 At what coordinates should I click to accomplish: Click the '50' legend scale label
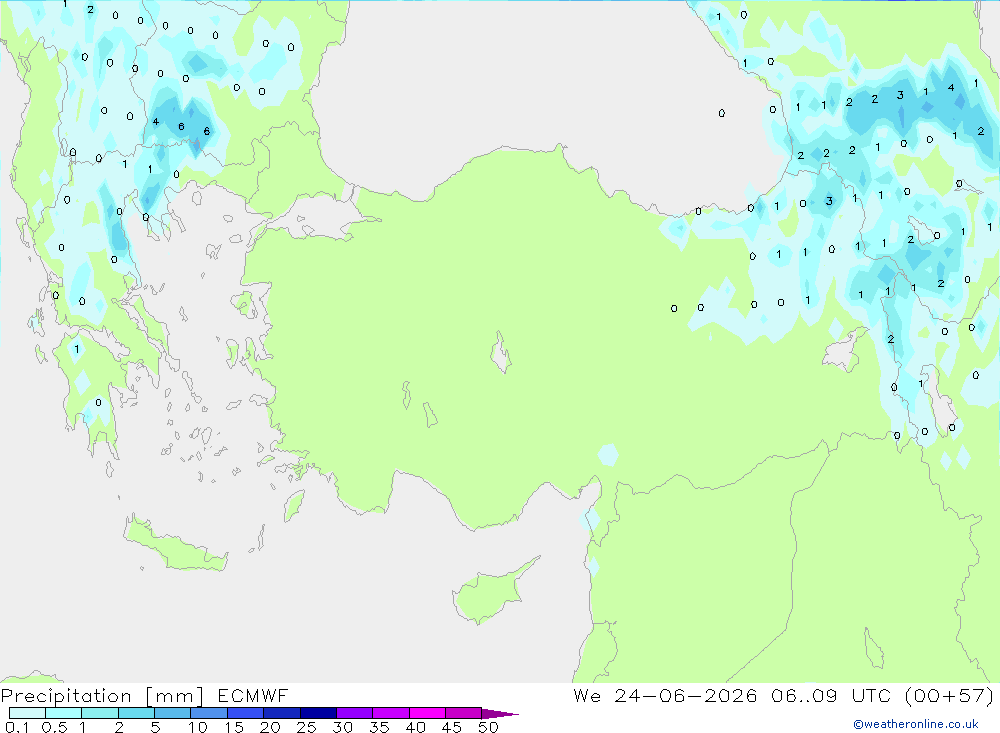[489, 727]
